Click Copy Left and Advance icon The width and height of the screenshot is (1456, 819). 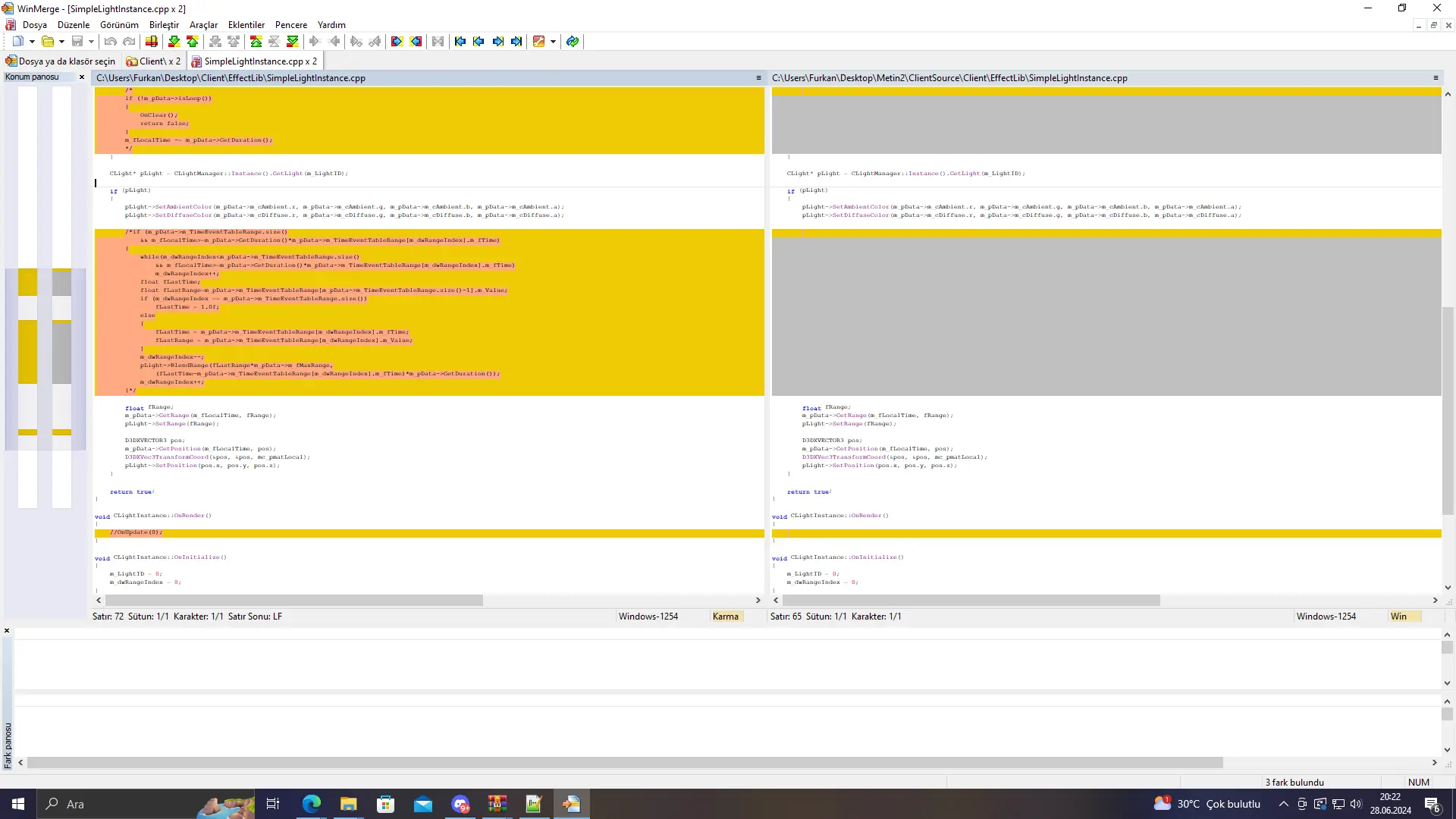pyautogui.click(x=375, y=42)
